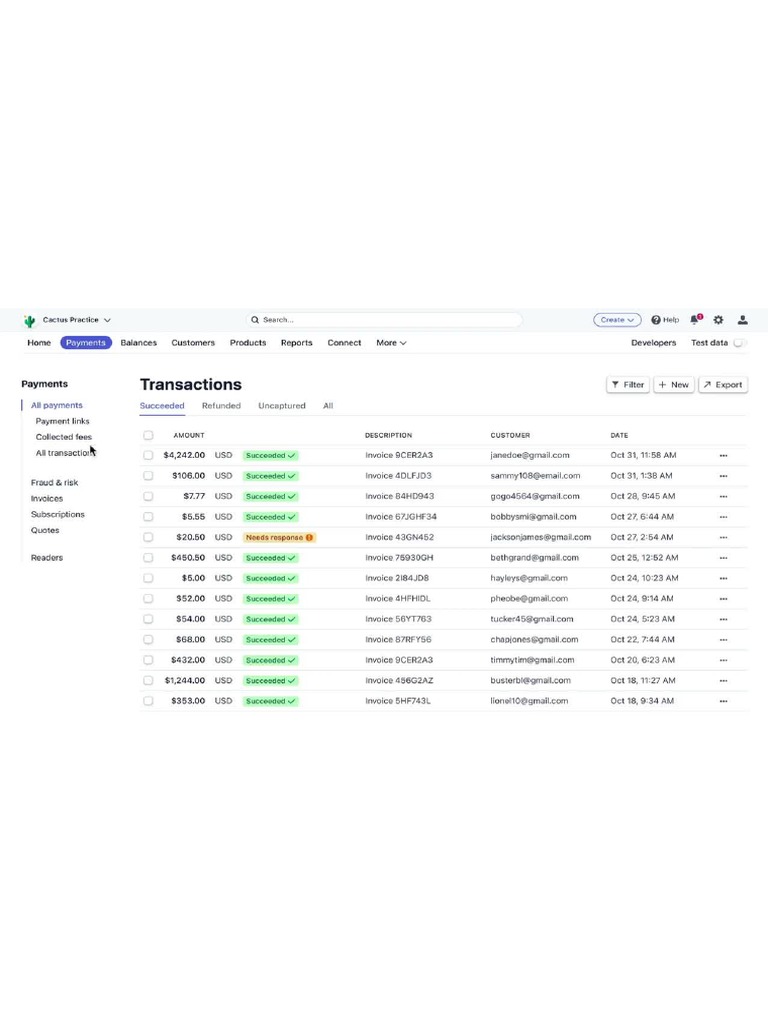The image size is (768, 1024).
Task: Focus the Search input field
Action: (384, 320)
